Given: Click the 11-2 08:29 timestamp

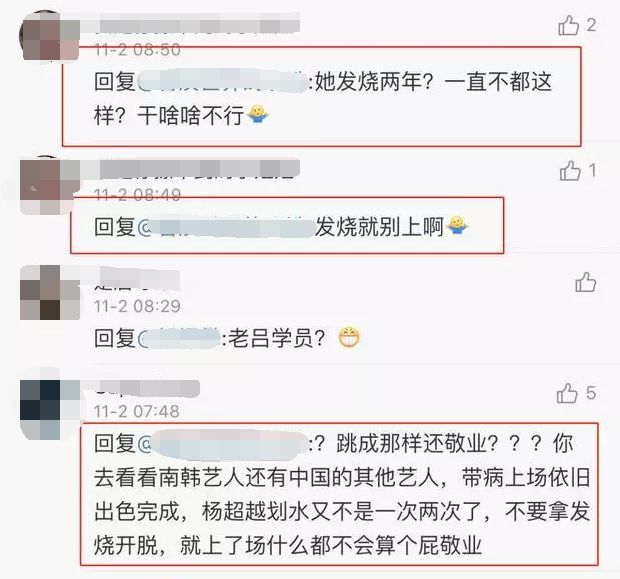Looking at the screenshot, I should 137,306.
